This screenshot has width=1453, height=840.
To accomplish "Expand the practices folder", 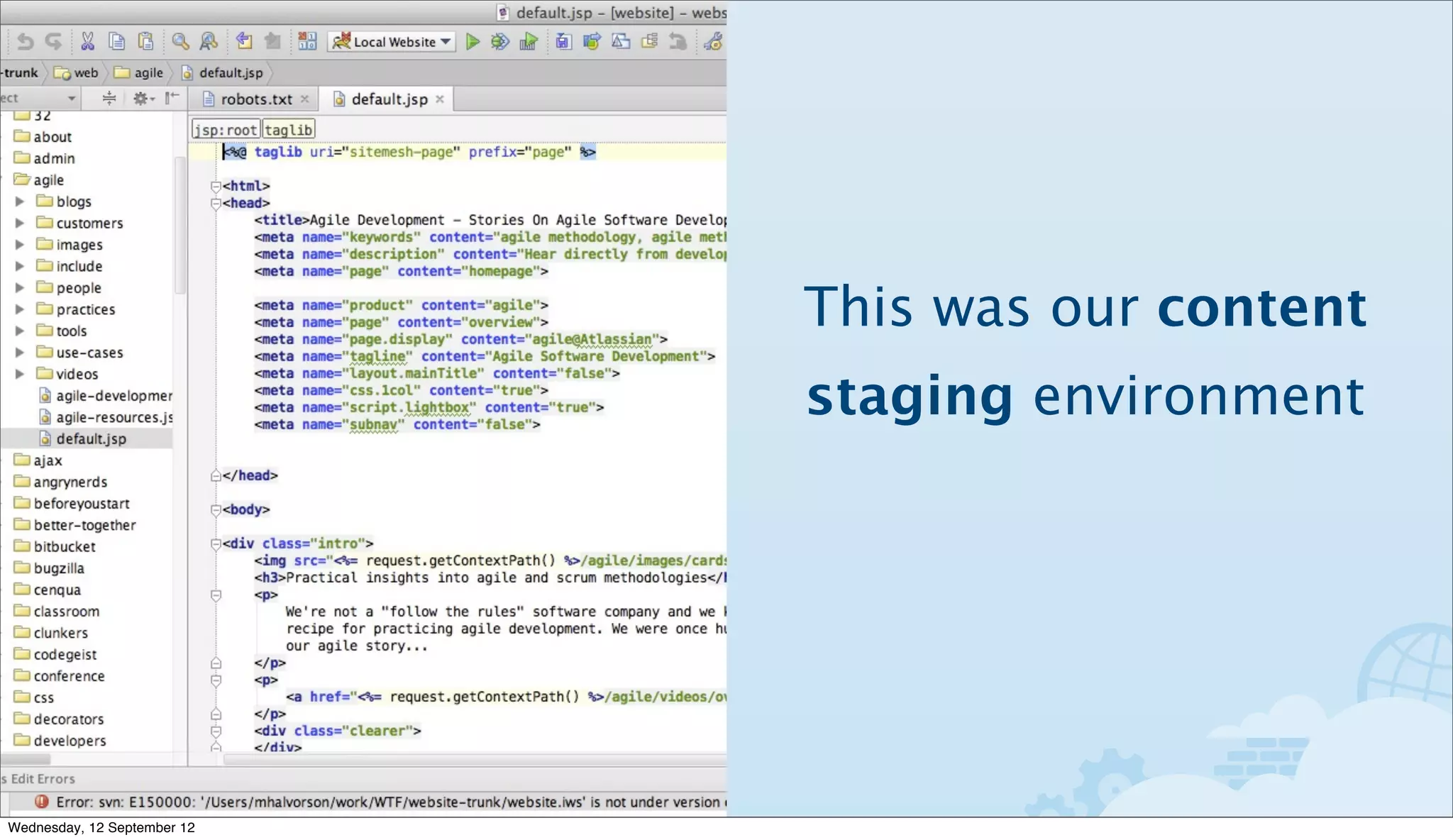I will coord(20,309).
